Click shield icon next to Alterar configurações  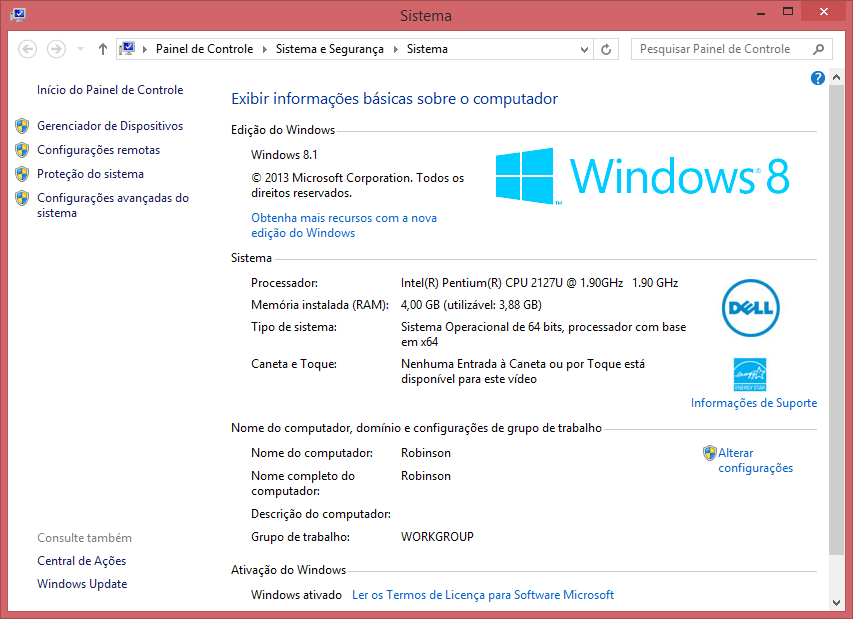[x=709, y=453]
